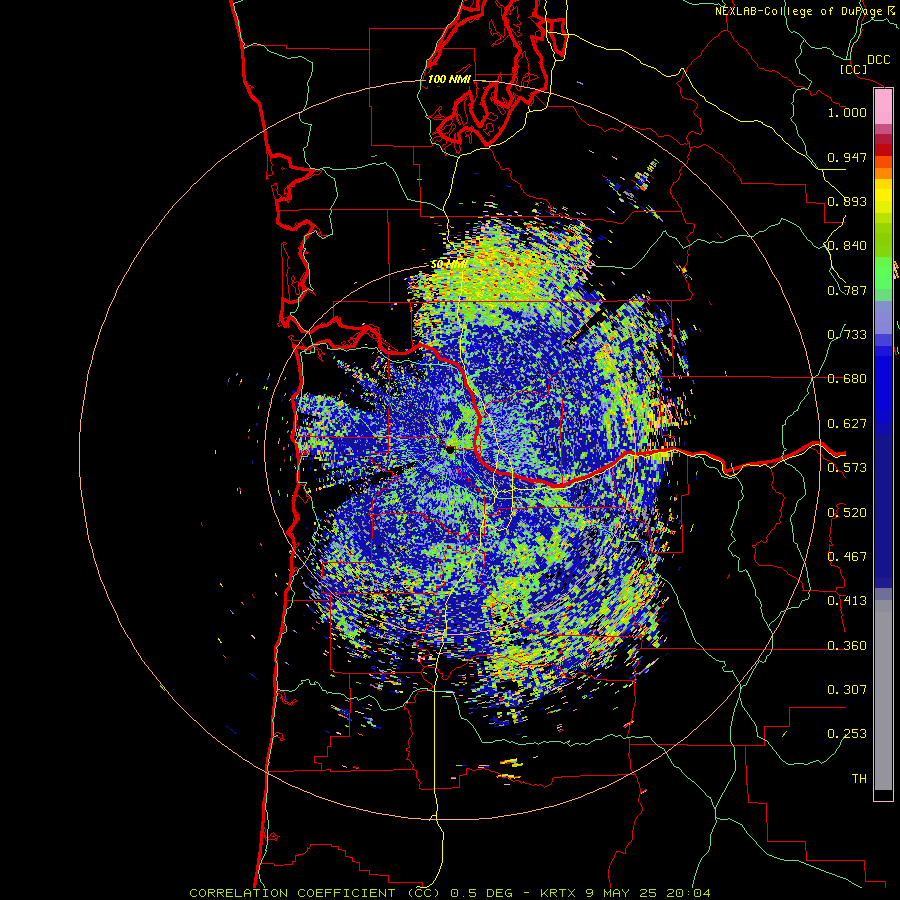Screen dimensions: 900x900
Task: Select the 0.893 scale value
Action: click(847, 201)
